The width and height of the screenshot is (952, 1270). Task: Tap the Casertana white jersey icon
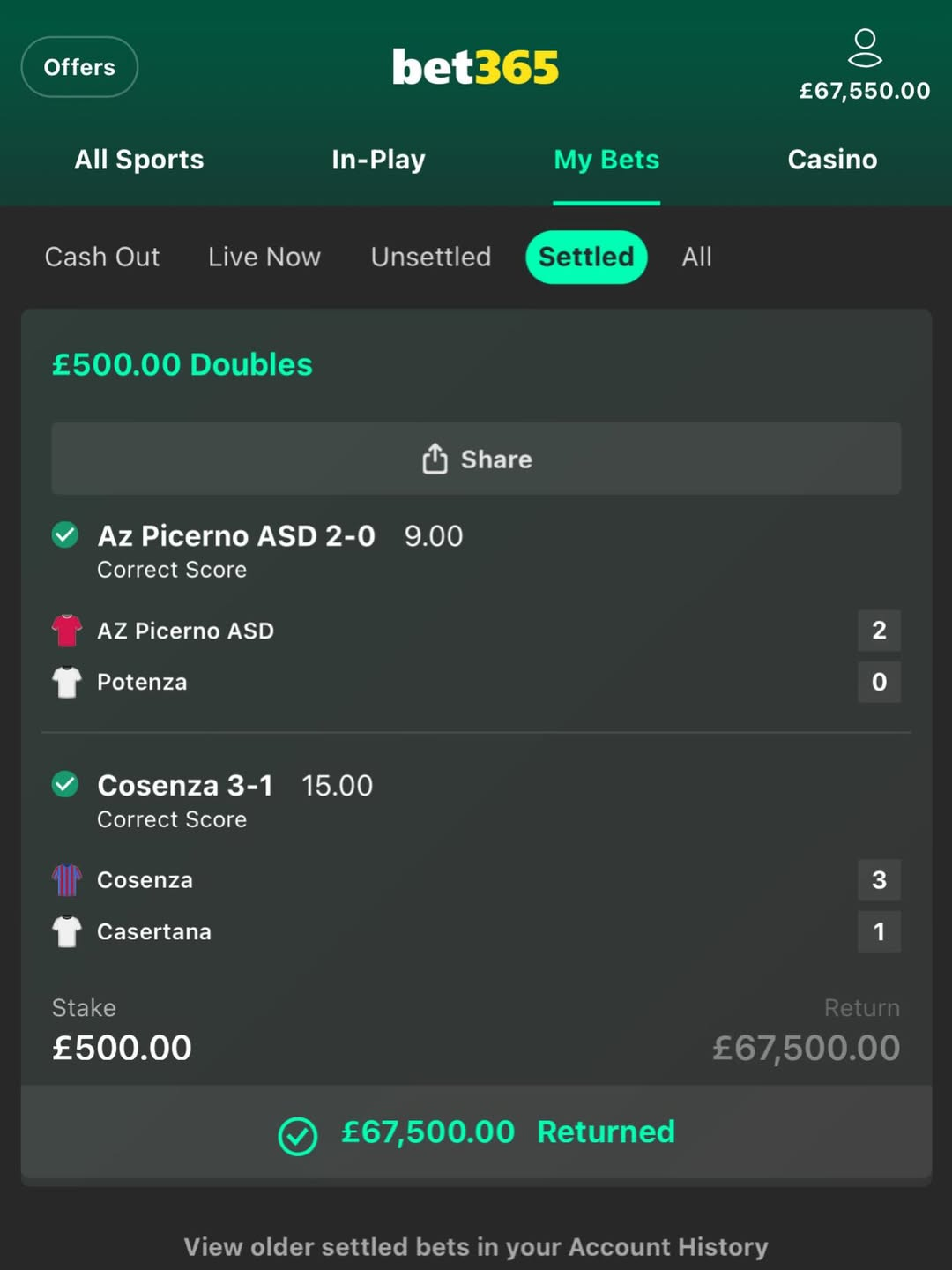pyautogui.click(x=67, y=931)
